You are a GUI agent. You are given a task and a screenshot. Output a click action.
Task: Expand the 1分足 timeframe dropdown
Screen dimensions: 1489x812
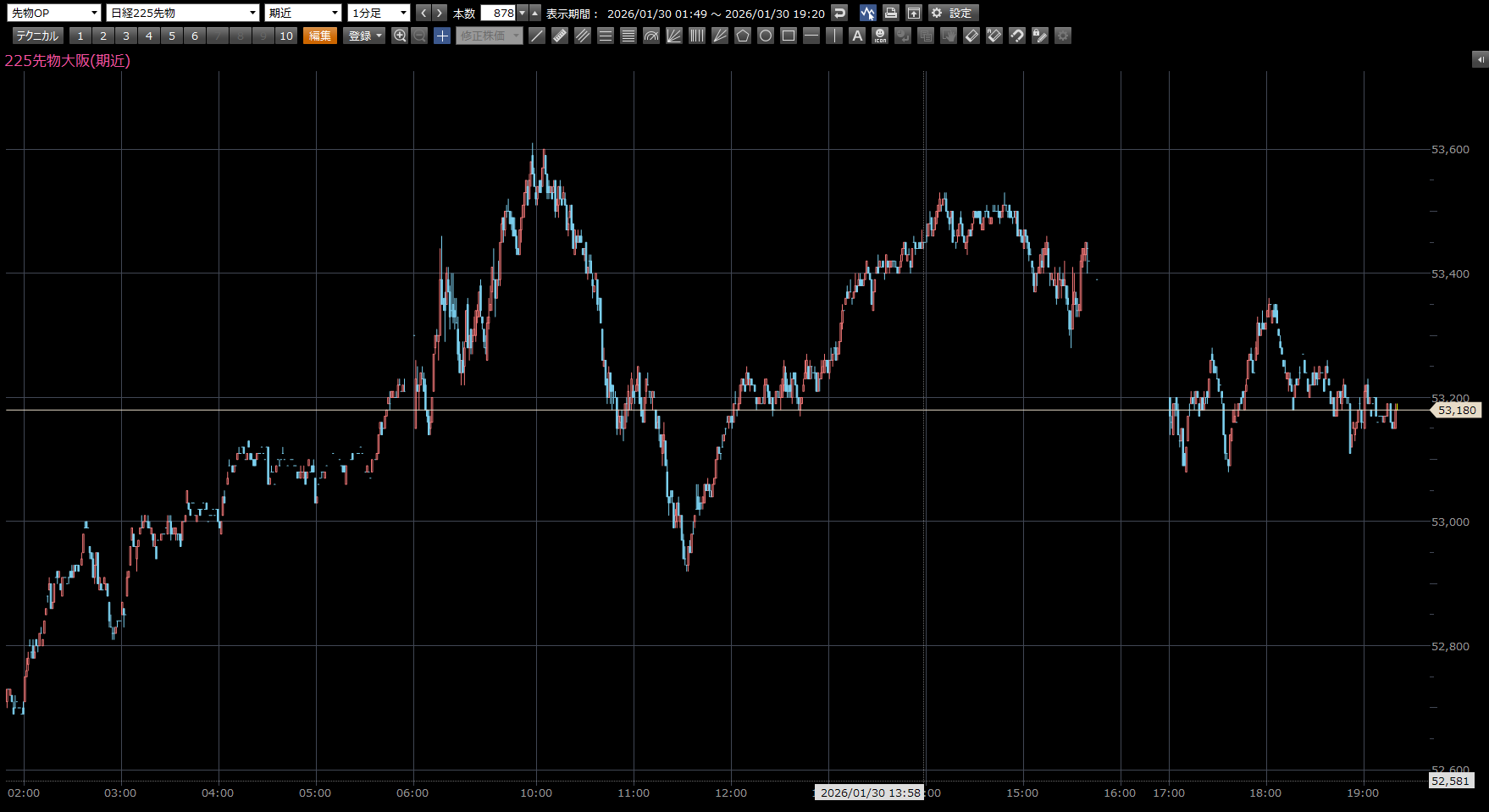379,13
